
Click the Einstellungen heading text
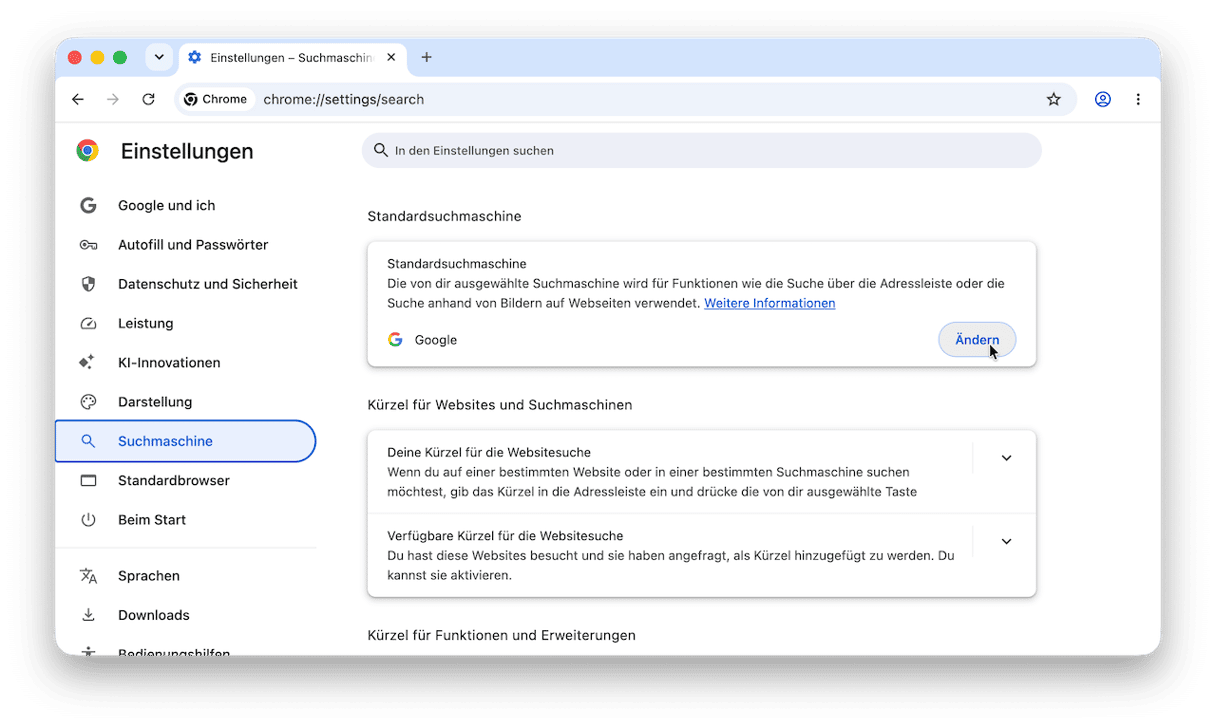[x=187, y=151]
